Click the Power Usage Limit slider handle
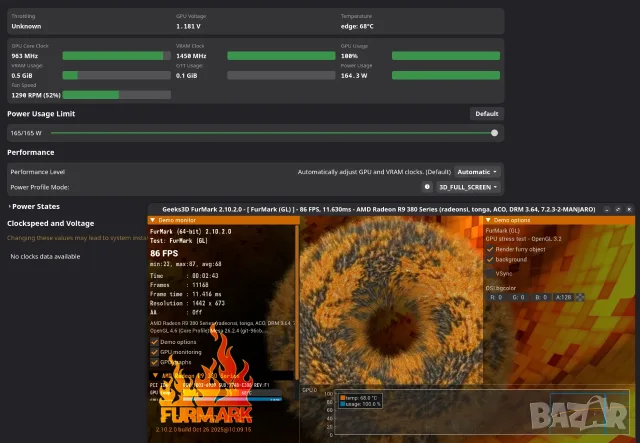 click(x=494, y=133)
